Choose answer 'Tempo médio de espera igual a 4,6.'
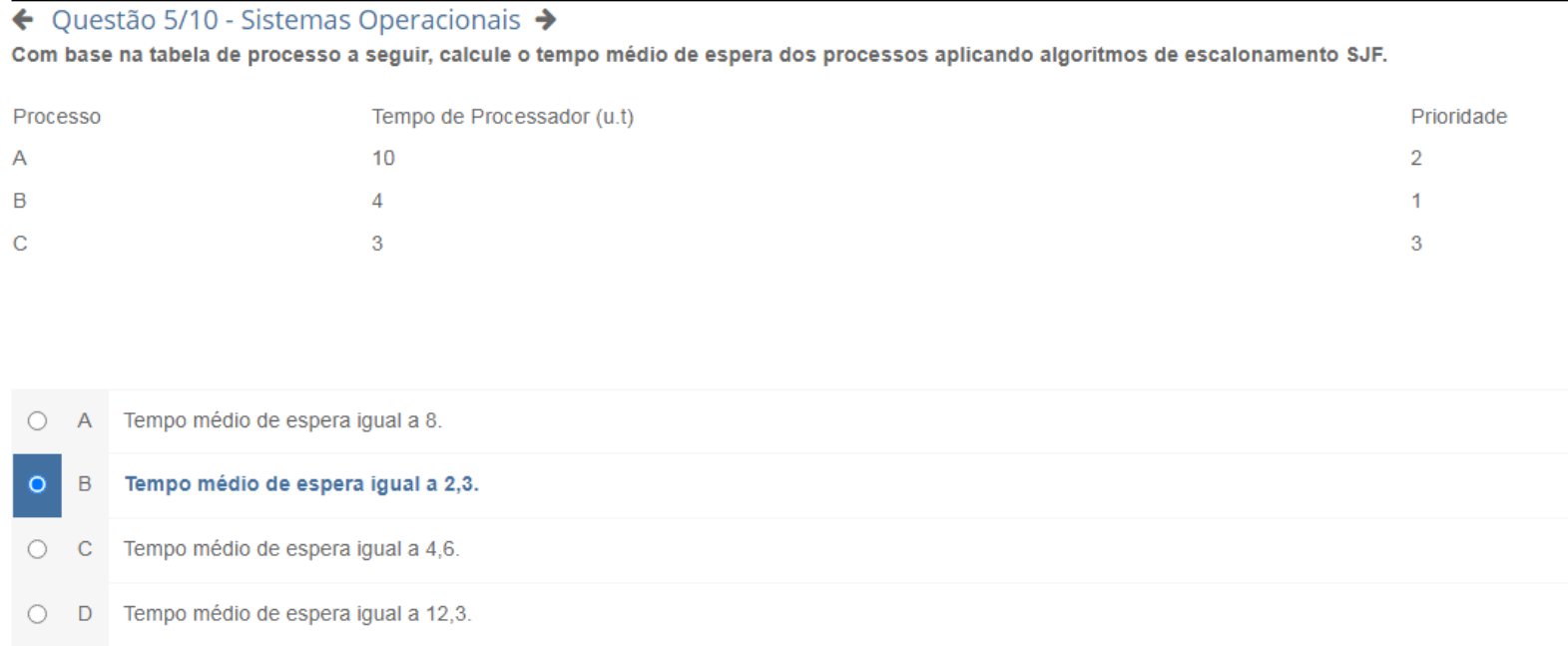The height and width of the screenshot is (646, 1568). [x=291, y=549]
